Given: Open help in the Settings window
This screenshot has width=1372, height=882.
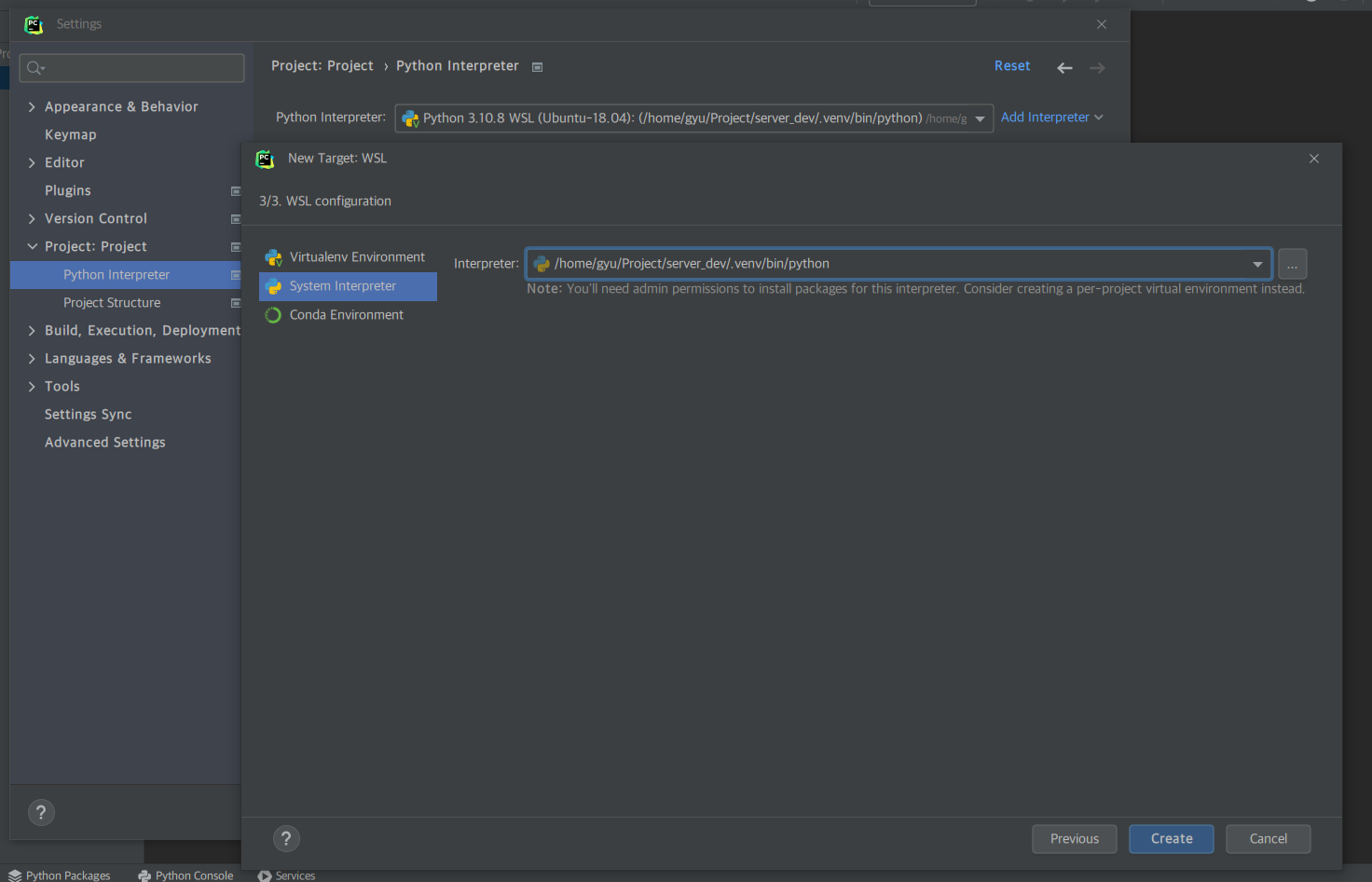Looking at the screenshot, I should click(x=41, y=813).
